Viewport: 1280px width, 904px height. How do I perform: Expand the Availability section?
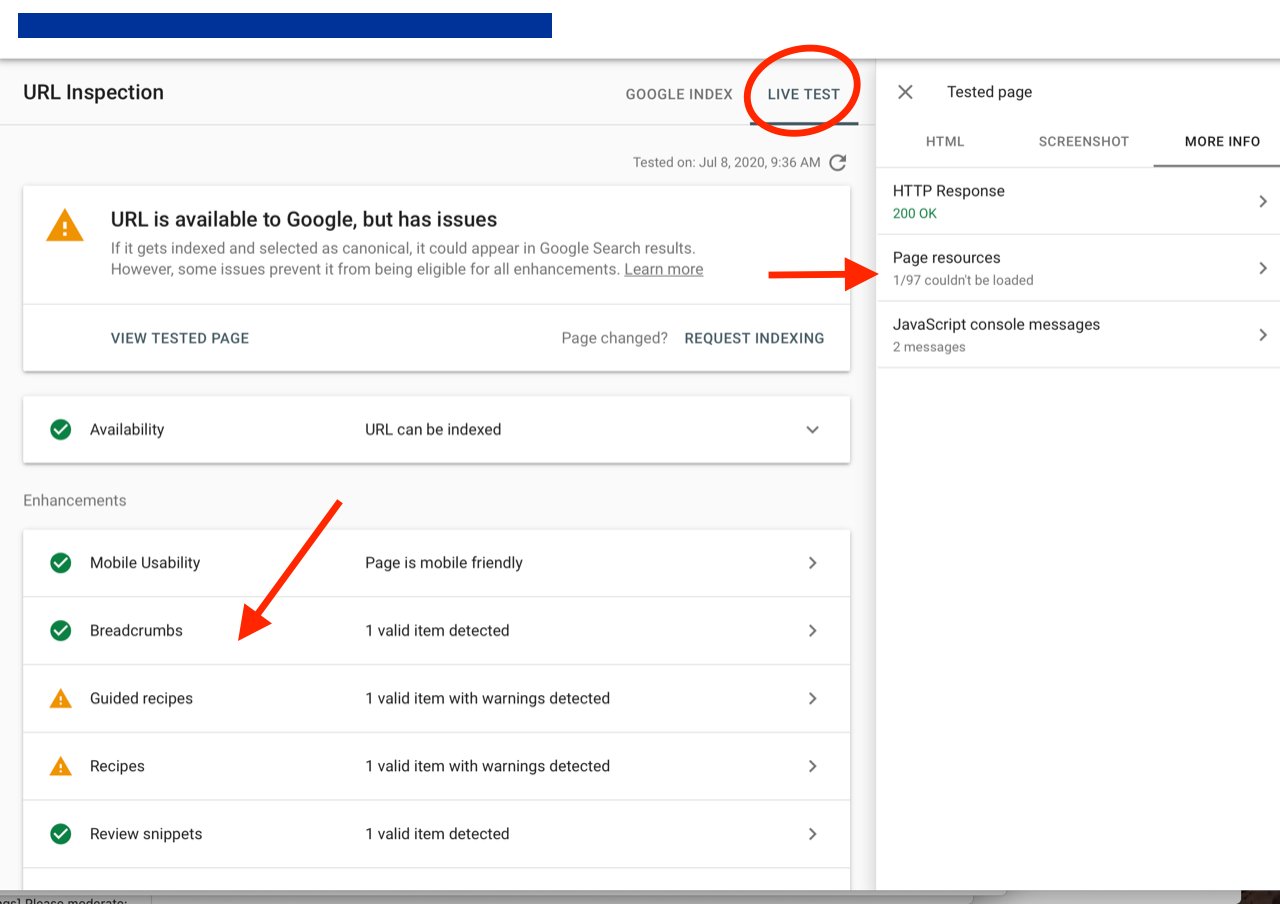(813, 429)
